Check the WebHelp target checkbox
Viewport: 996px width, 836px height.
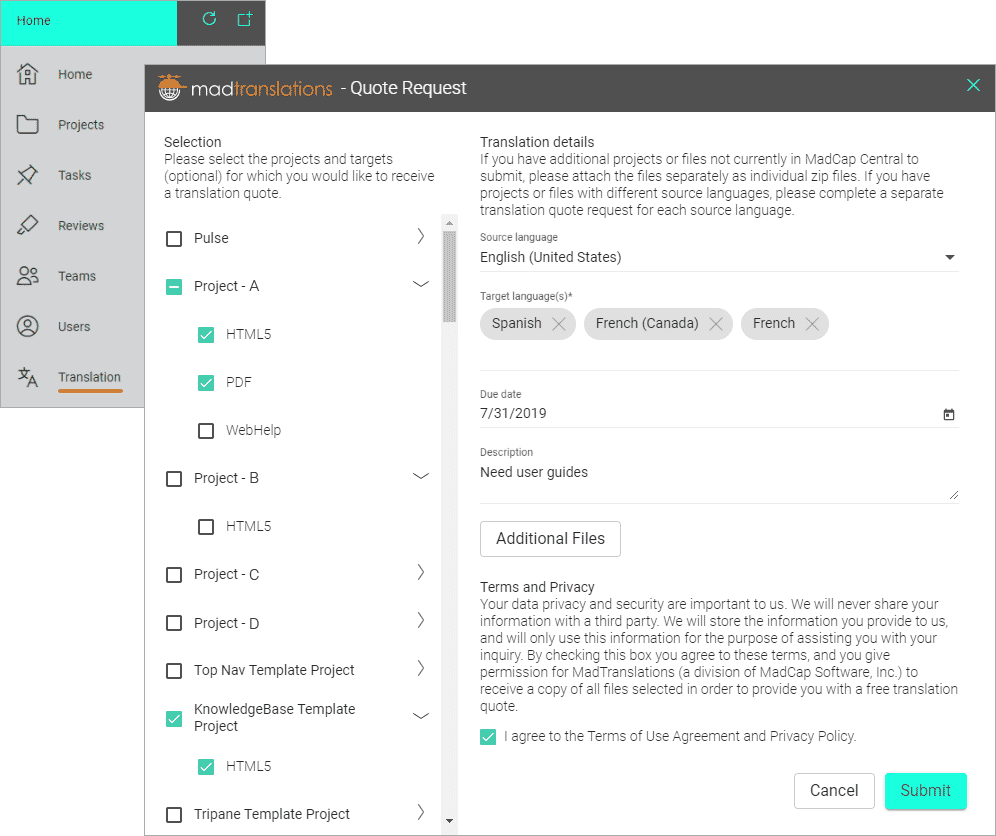point(206,431)
